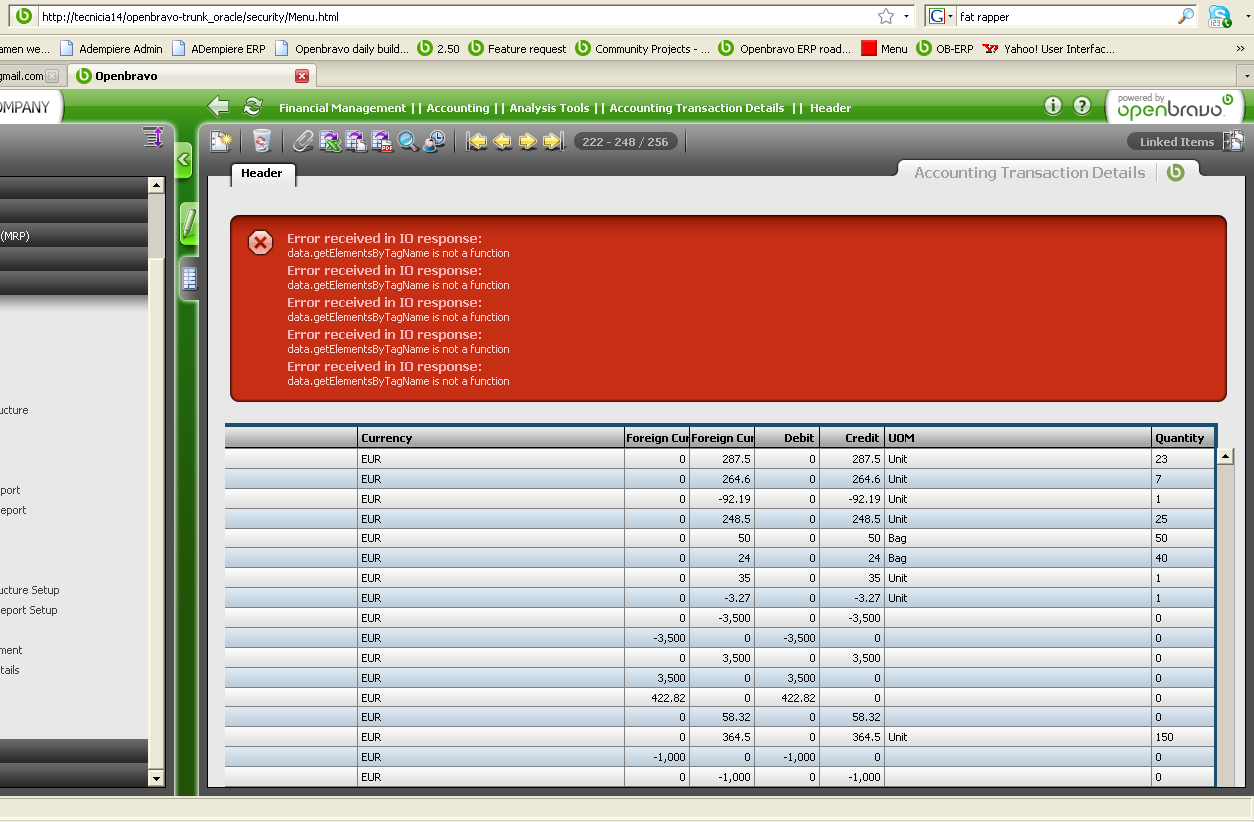Switch to grid view mode

point(189,279)
